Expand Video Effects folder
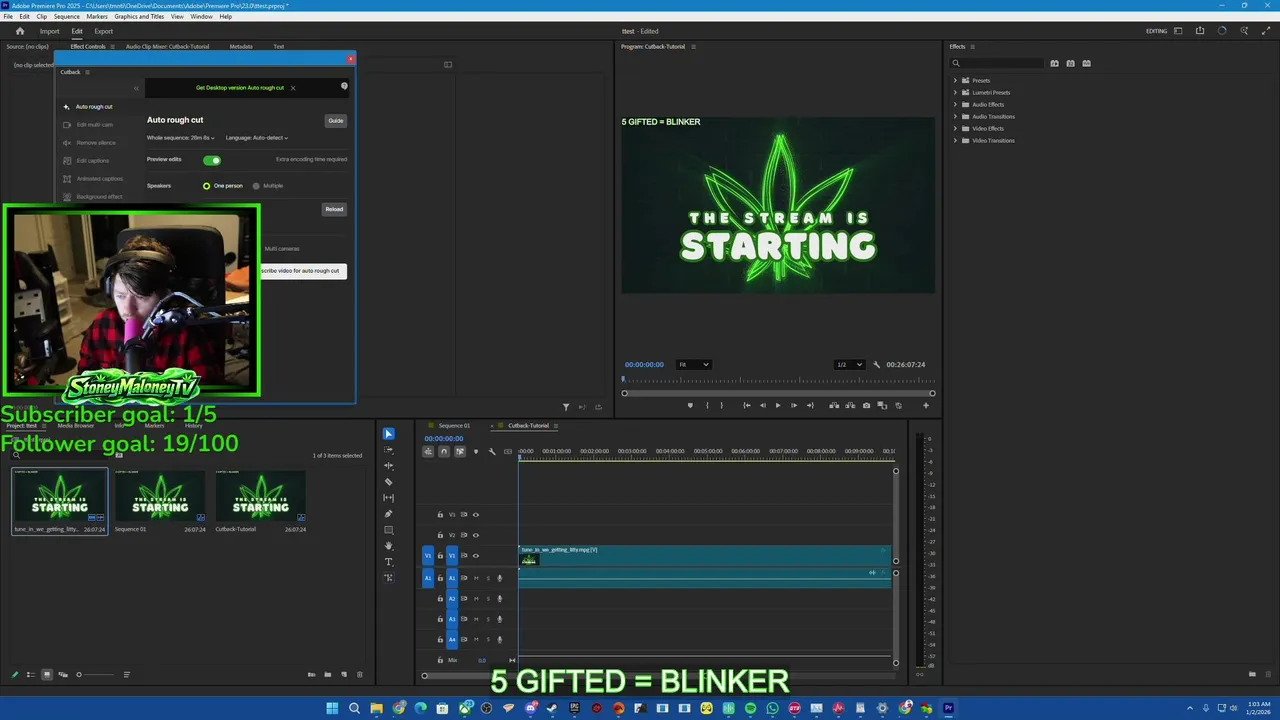Image resolution: width=1280 pixels, height=720 pixels. 955,129
